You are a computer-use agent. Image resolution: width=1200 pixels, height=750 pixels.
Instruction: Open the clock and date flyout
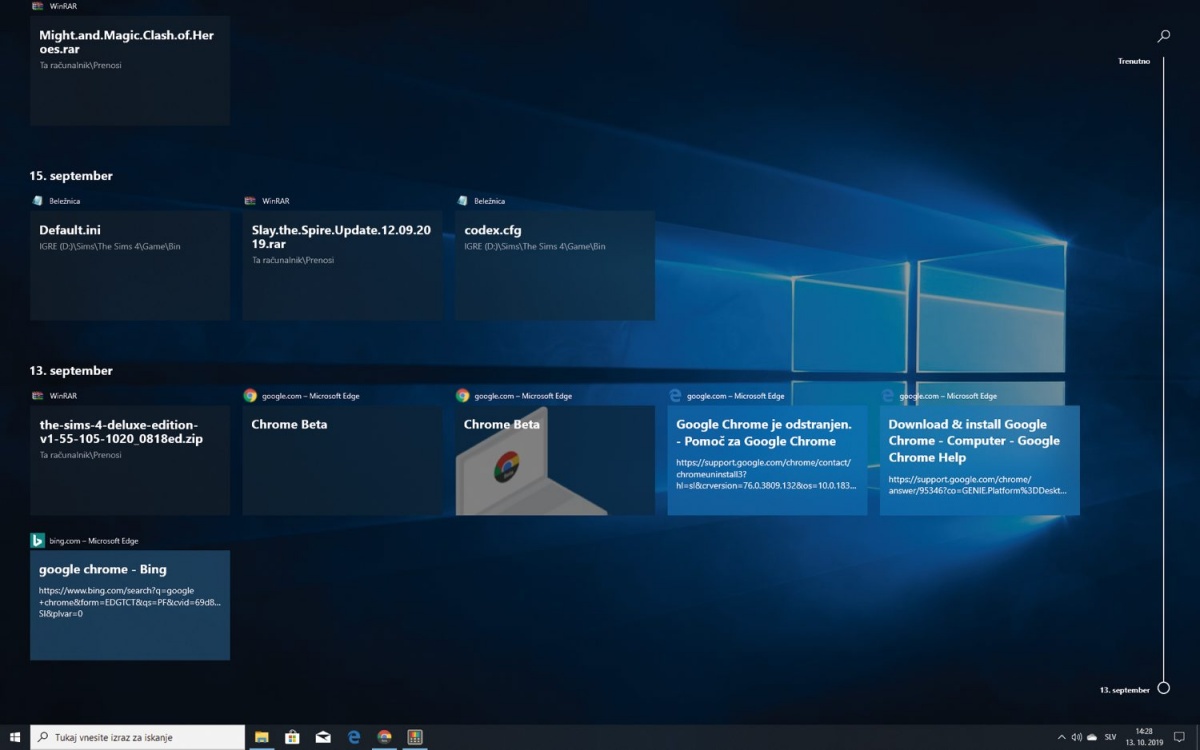click(1142, 737)
